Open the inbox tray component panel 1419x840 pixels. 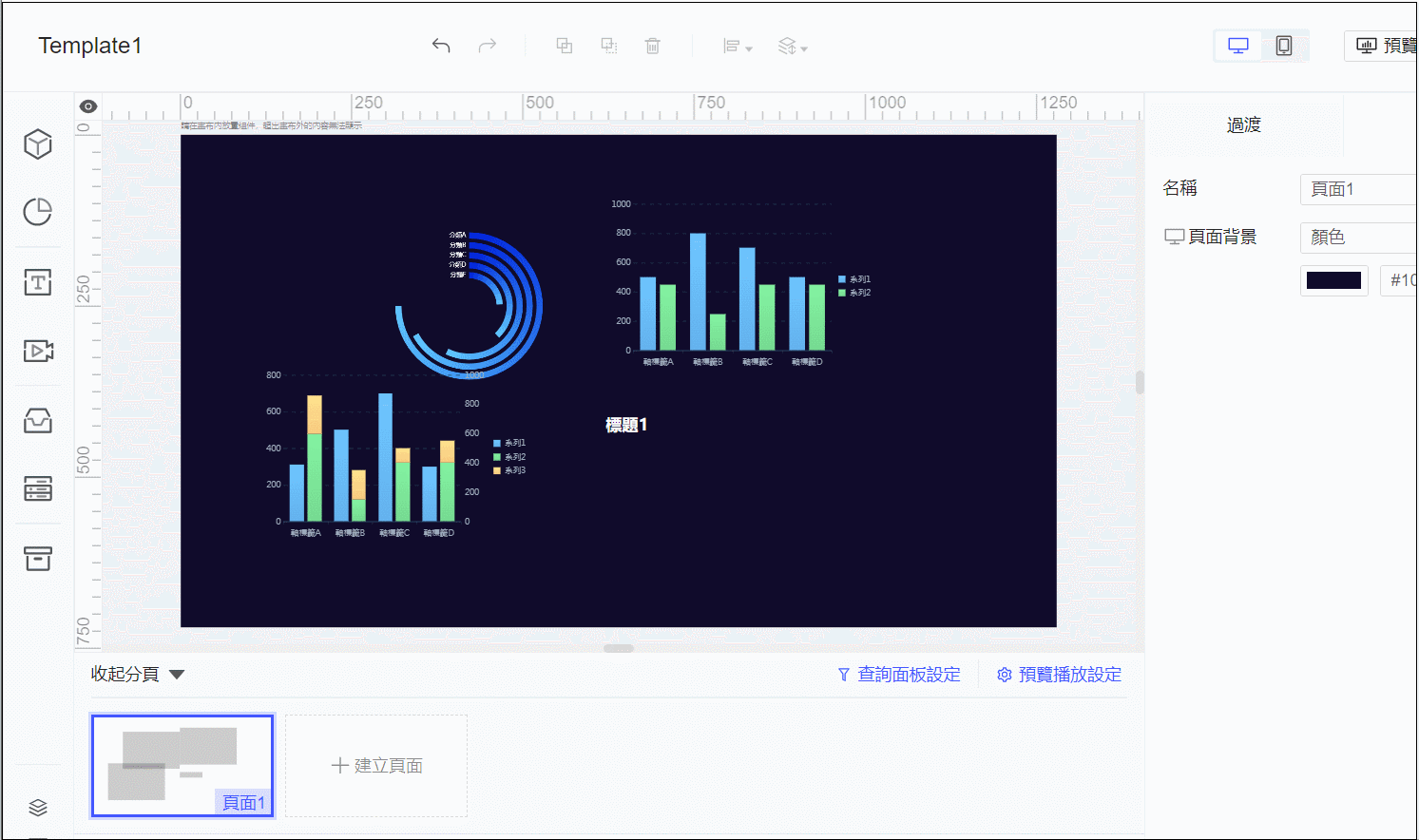(38, 420)
